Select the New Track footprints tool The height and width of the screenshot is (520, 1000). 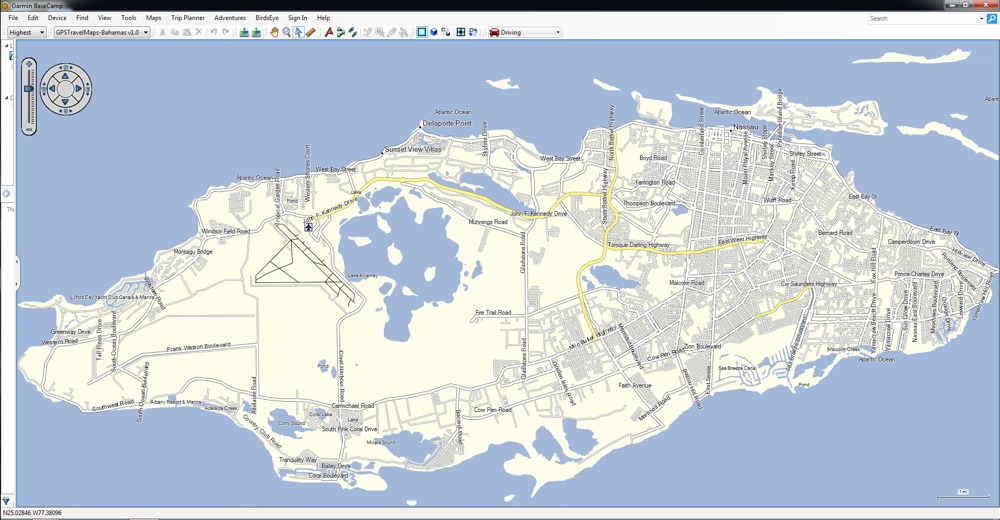point(353,32)
